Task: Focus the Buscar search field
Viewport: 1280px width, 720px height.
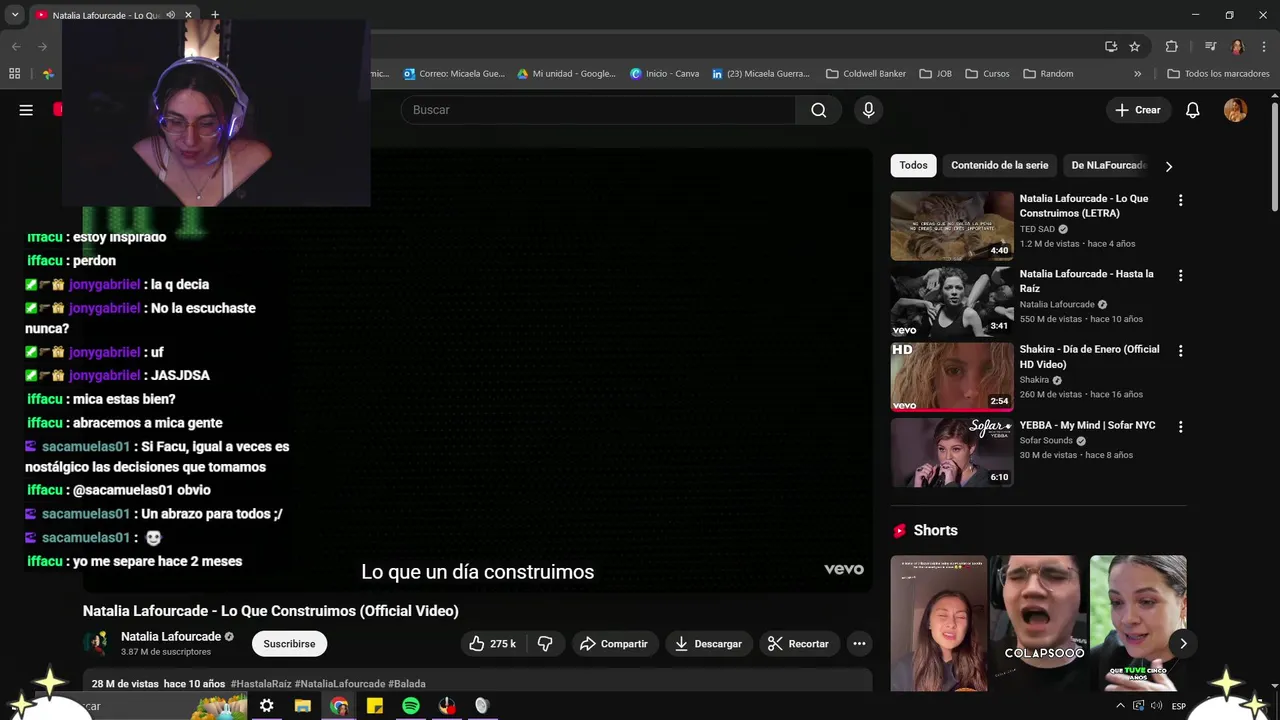Action: [x=598, y=110]
